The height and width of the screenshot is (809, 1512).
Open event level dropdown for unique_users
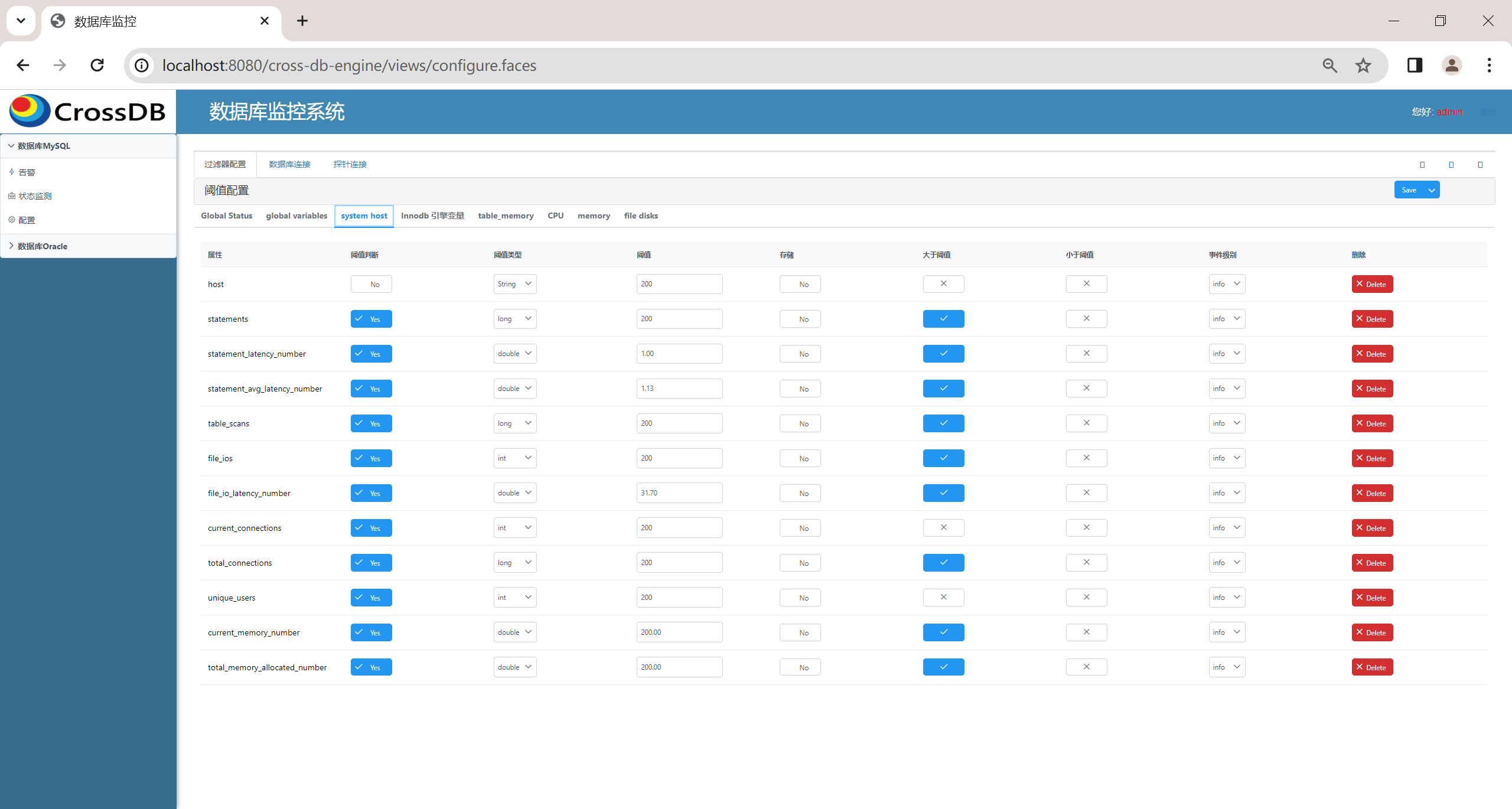tap(1226, 598)
